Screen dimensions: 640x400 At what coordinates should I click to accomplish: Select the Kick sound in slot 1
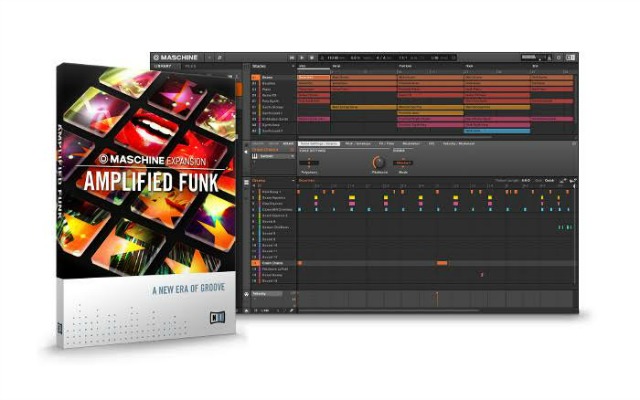[274, 192]
